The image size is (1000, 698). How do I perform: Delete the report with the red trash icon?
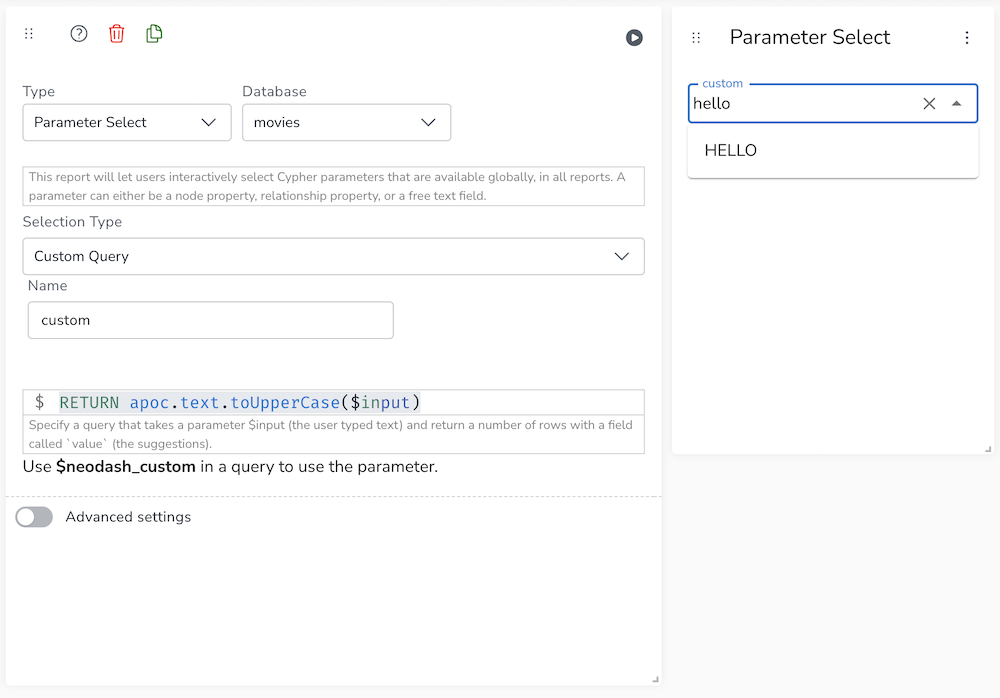[116, 34]
